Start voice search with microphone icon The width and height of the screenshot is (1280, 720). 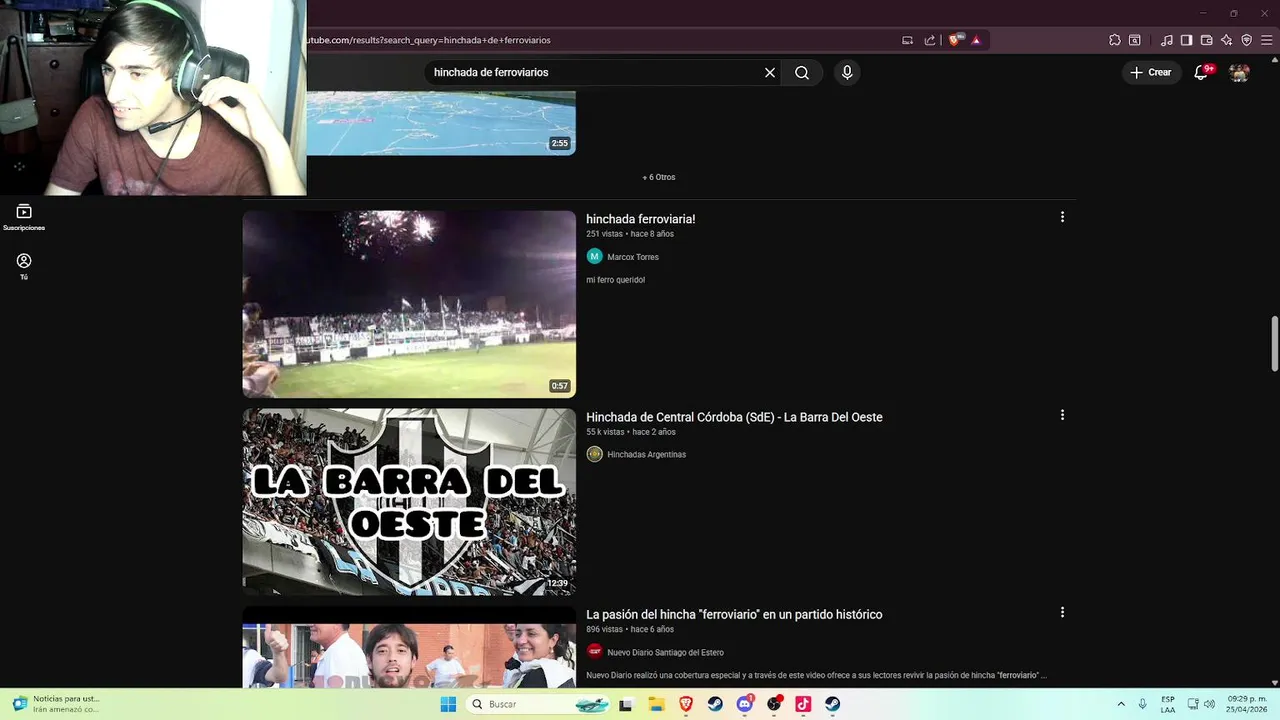847,72
